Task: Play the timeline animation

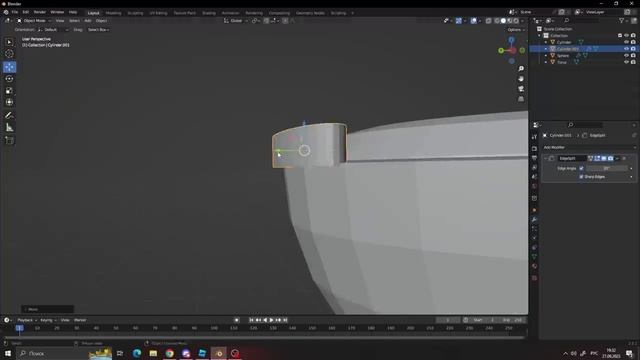Action: (271, 320)
